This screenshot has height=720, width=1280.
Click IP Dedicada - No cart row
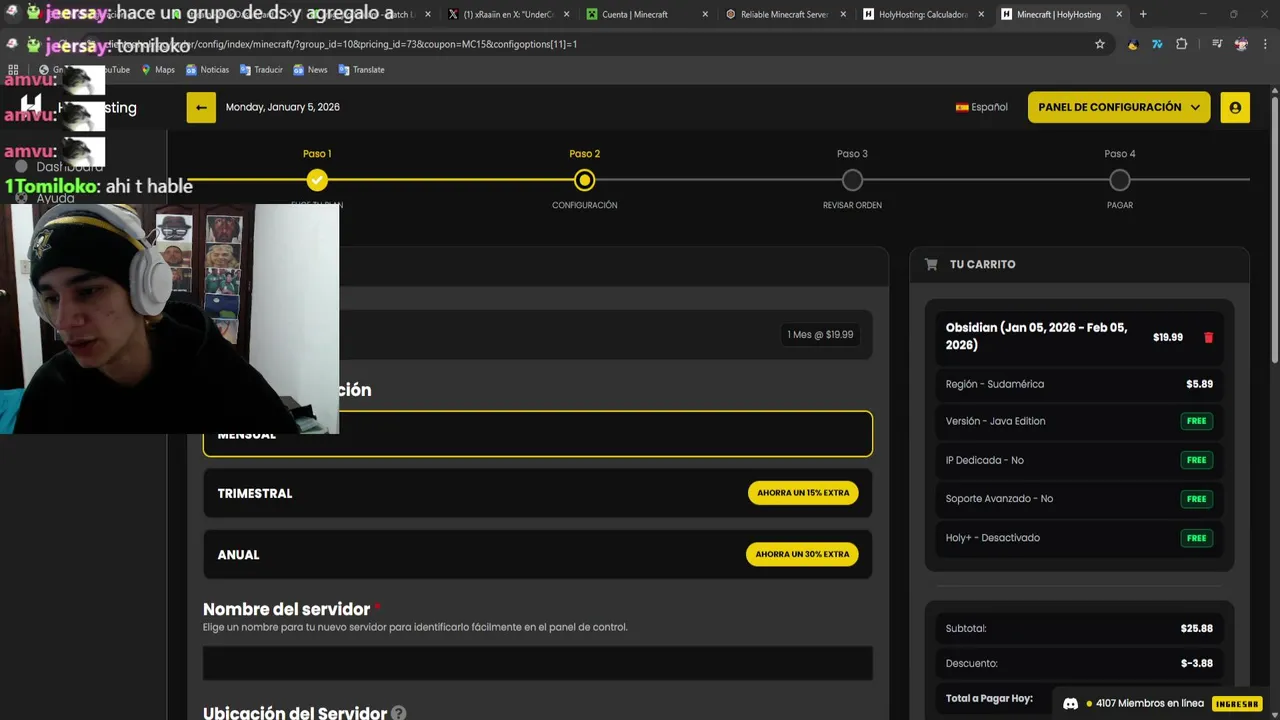click(1079, 460)
